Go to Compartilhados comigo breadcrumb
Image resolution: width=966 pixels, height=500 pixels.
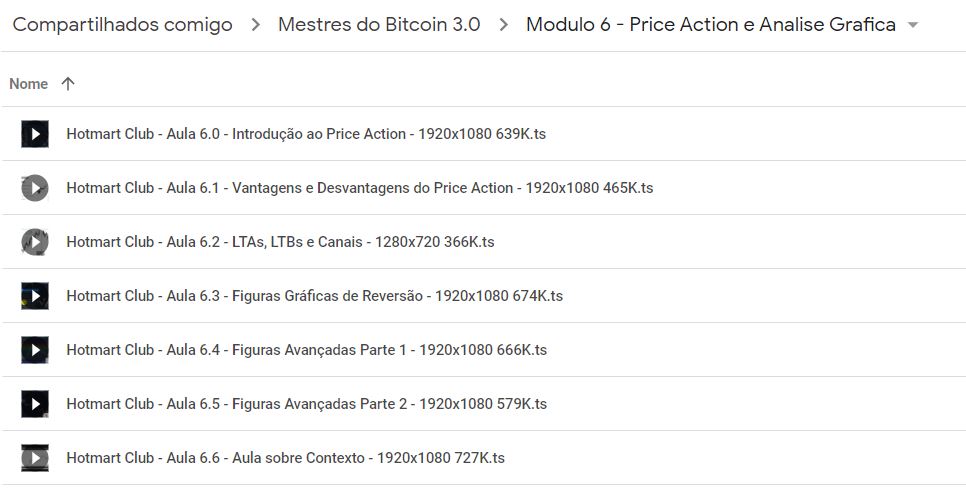pyautogui.click(x=122, y=25)
